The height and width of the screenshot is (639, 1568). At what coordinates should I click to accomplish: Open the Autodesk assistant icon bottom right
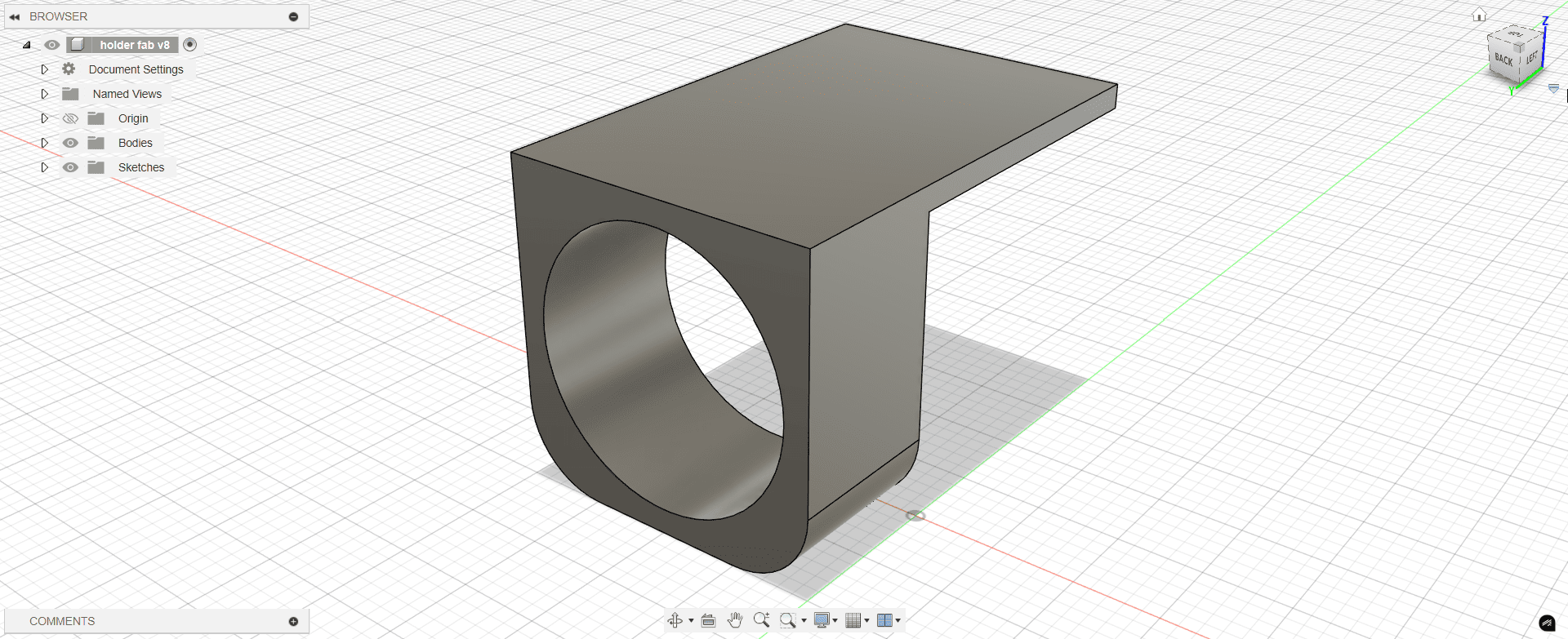point(1547,623)
